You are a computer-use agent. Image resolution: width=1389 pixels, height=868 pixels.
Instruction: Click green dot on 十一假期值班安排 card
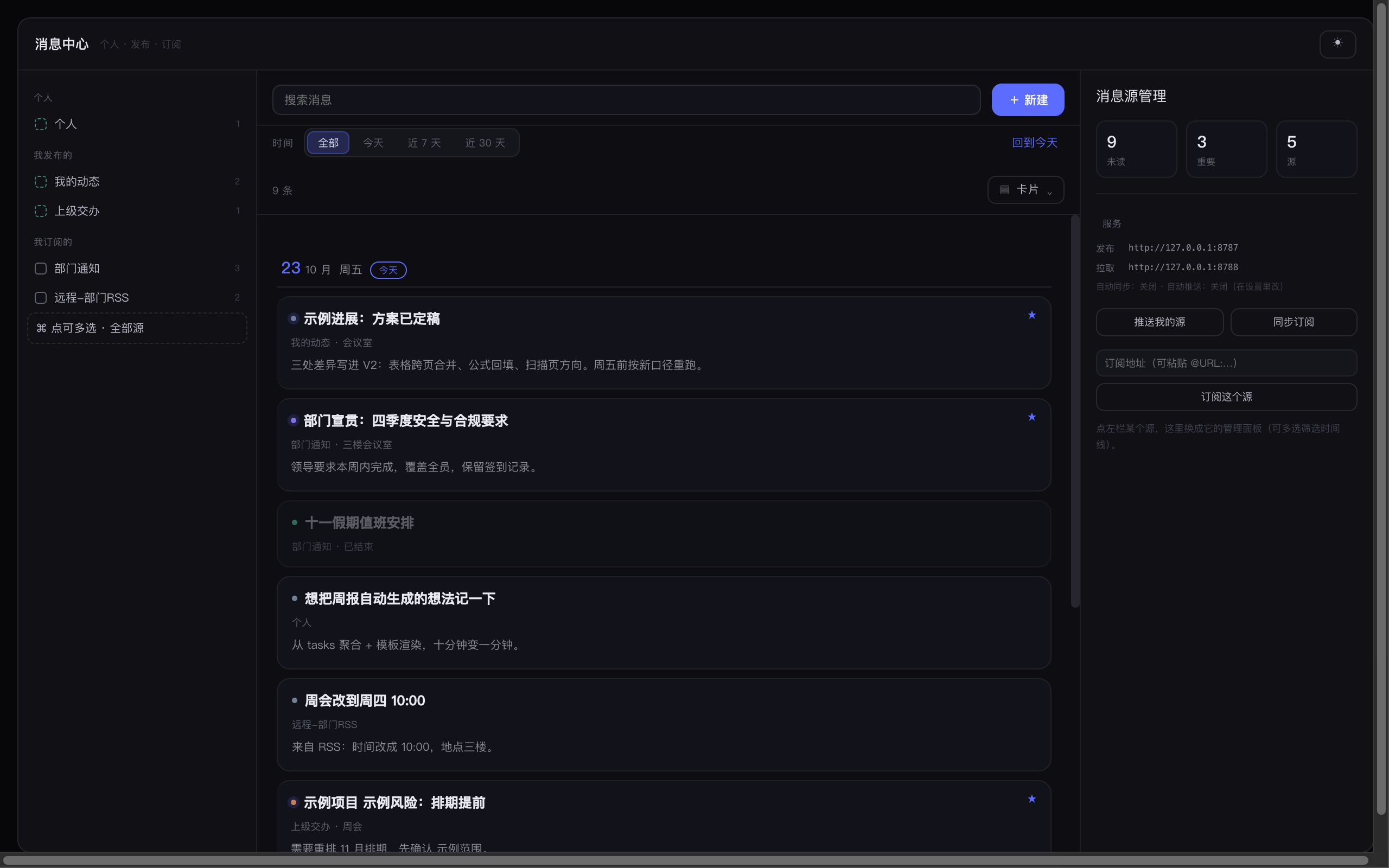click(295, 522)
